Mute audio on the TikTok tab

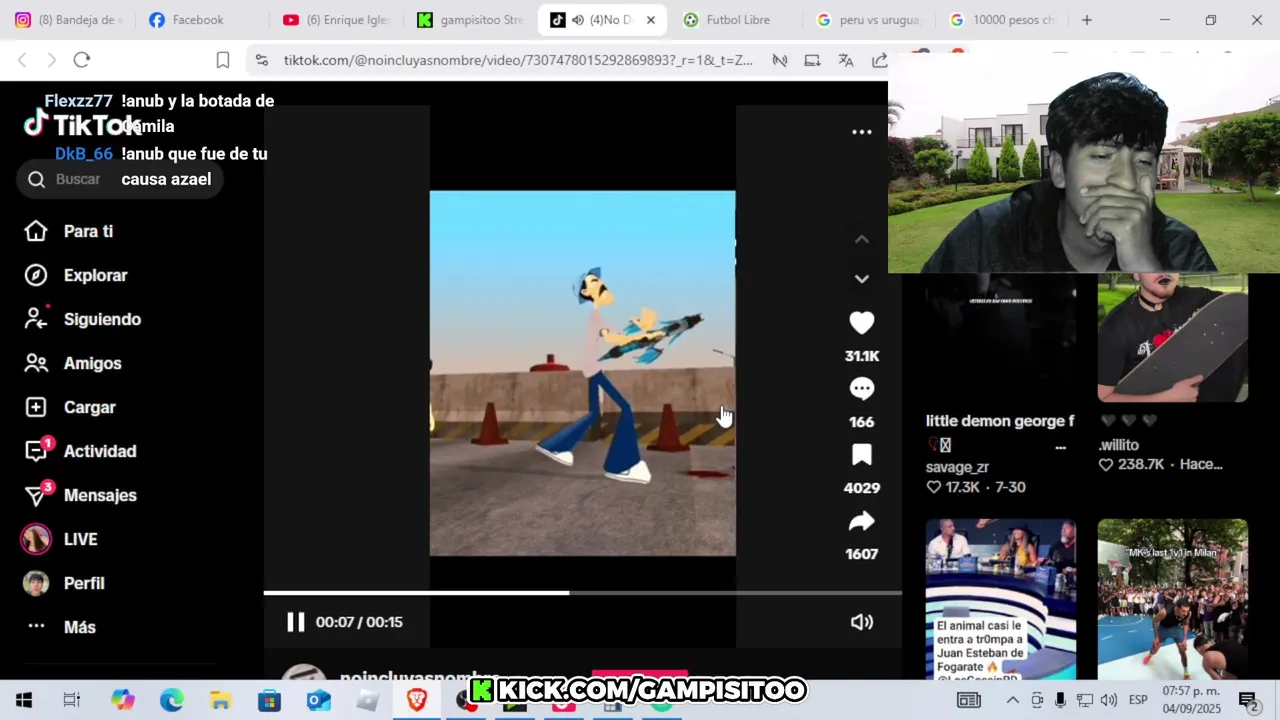tap(578, 20)
